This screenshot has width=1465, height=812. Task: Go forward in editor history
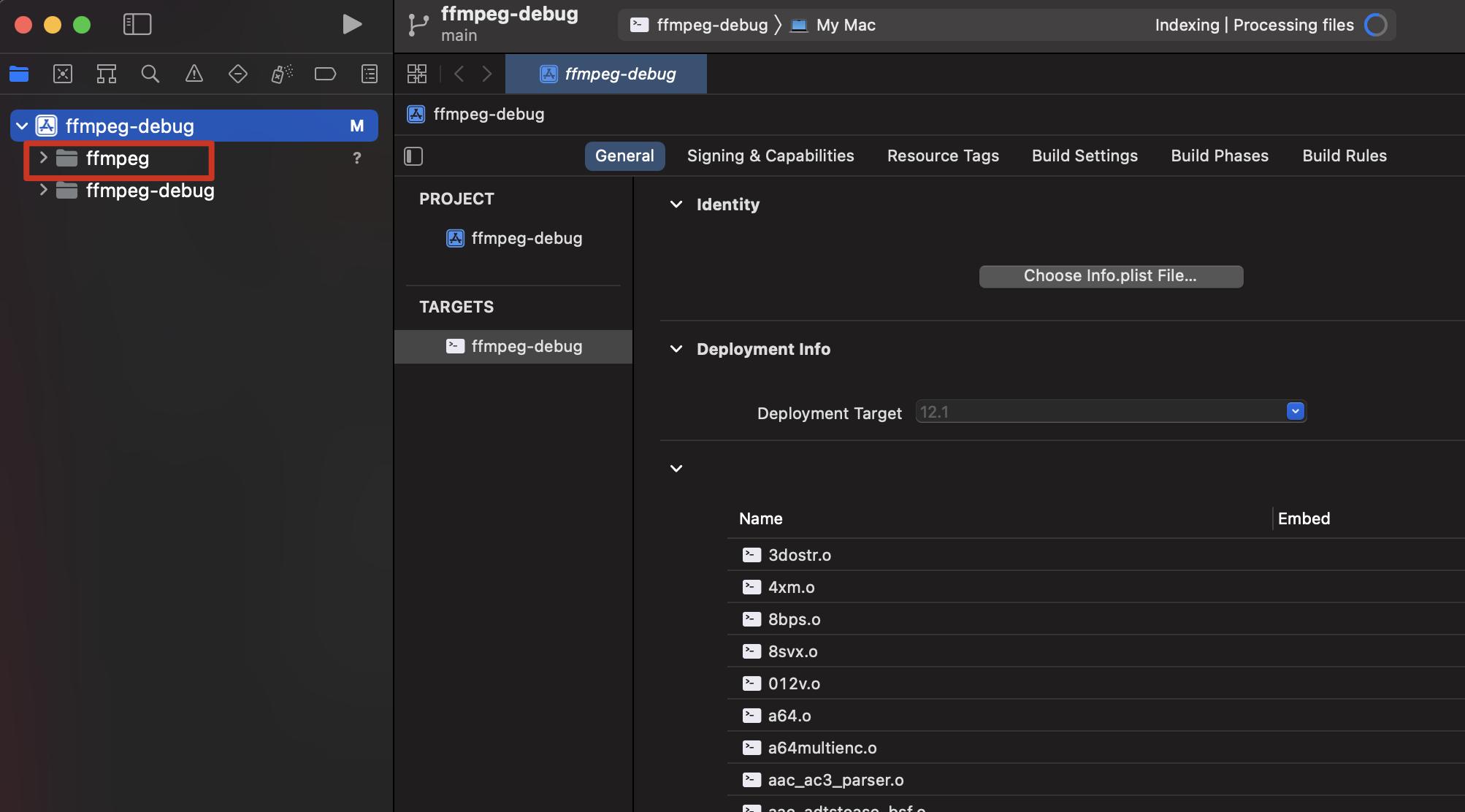pyautogui.click(x=487, y=74)
